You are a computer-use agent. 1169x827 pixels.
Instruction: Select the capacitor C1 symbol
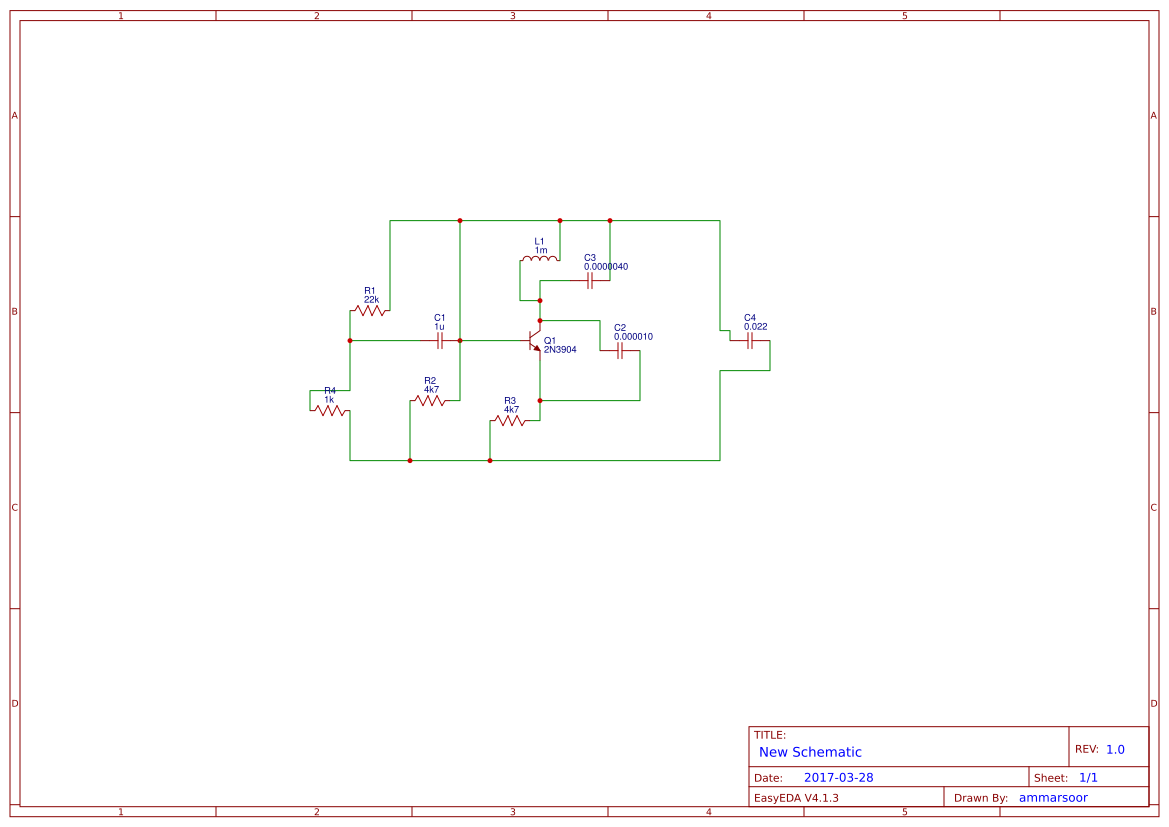point(438,340)
